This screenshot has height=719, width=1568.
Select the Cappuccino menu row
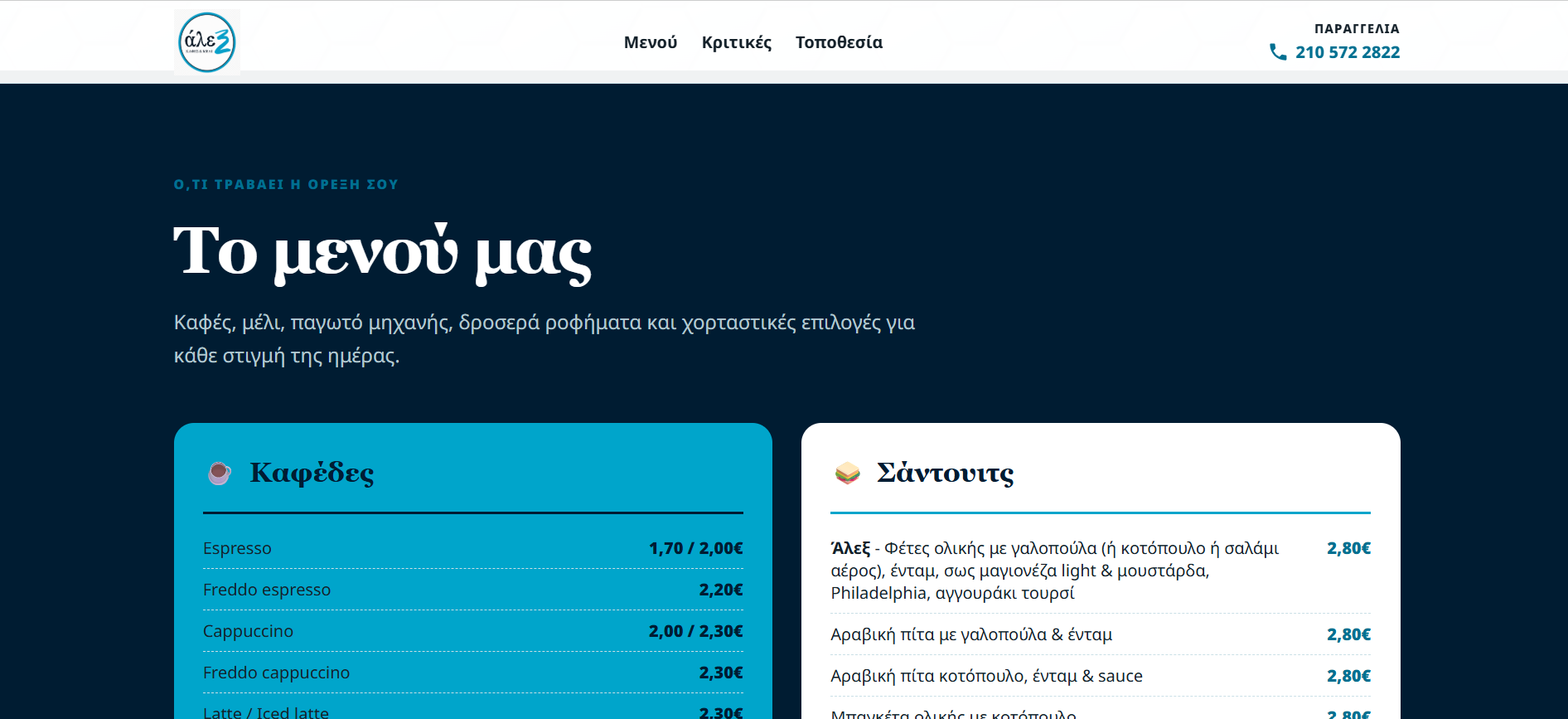[473, 631]
